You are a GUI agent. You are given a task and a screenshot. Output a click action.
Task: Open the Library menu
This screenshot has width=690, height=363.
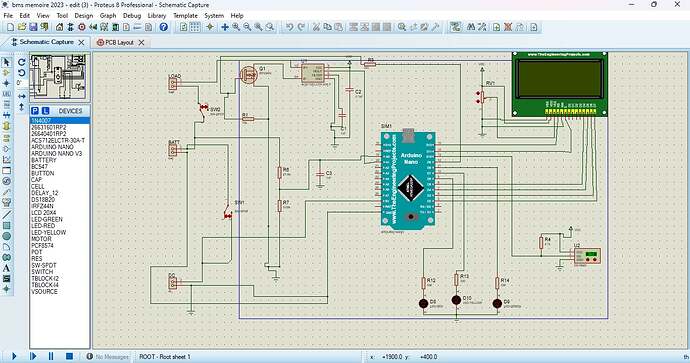click(157, 15)
